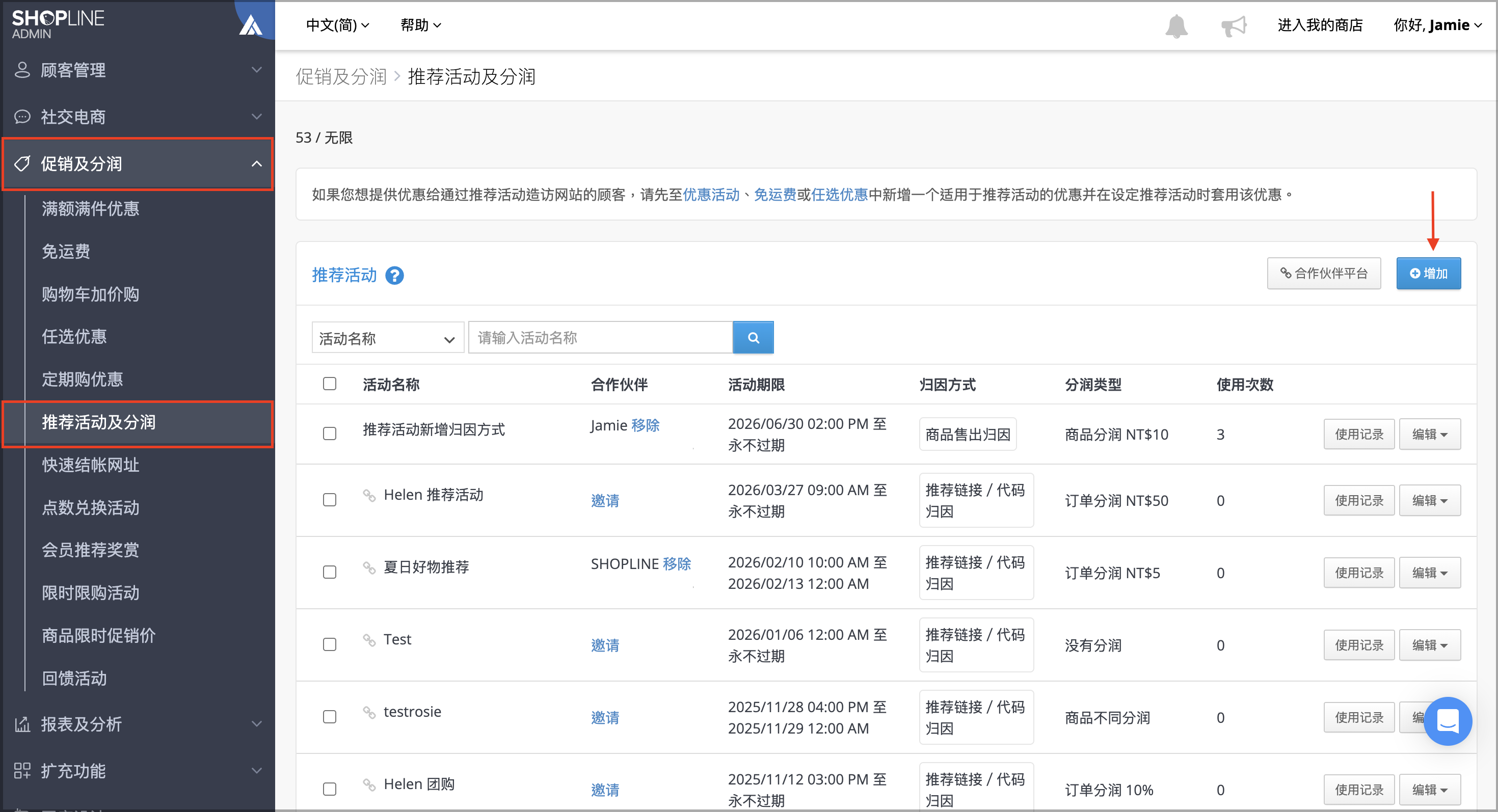Click link icon beside Helen 推荐活动
This screenshot has height=812, width=1498.
pos(369,495)
